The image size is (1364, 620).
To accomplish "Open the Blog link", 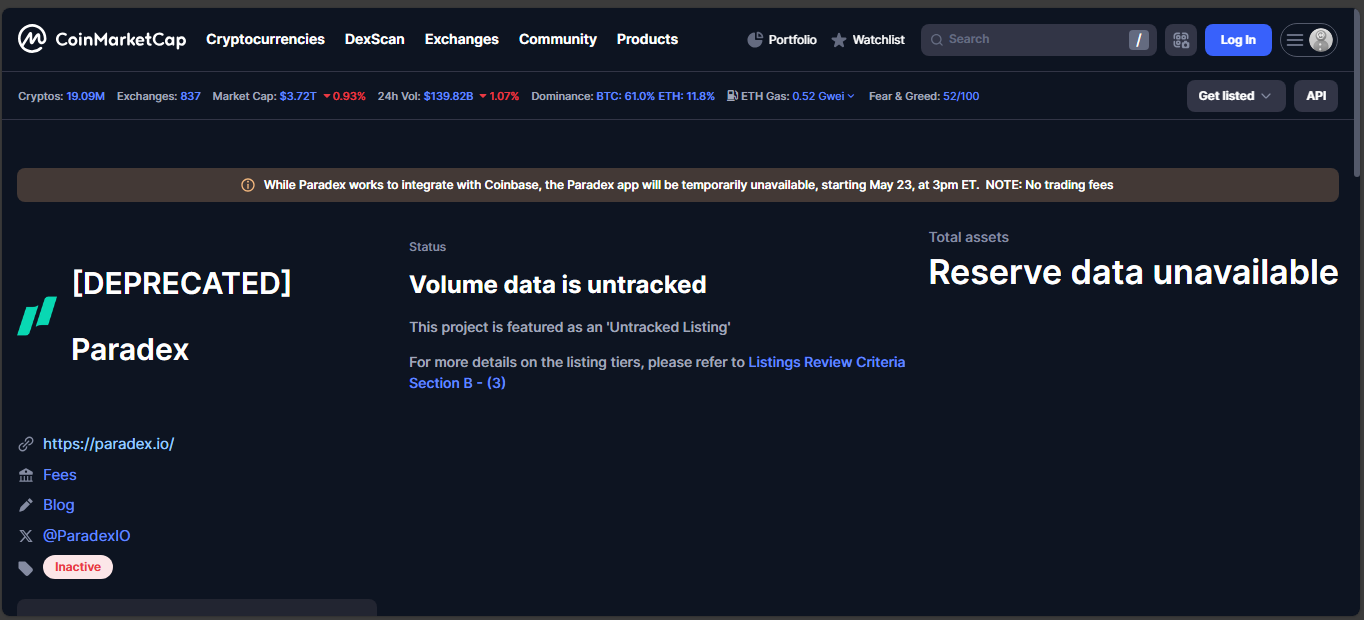I will coord(59,505).
